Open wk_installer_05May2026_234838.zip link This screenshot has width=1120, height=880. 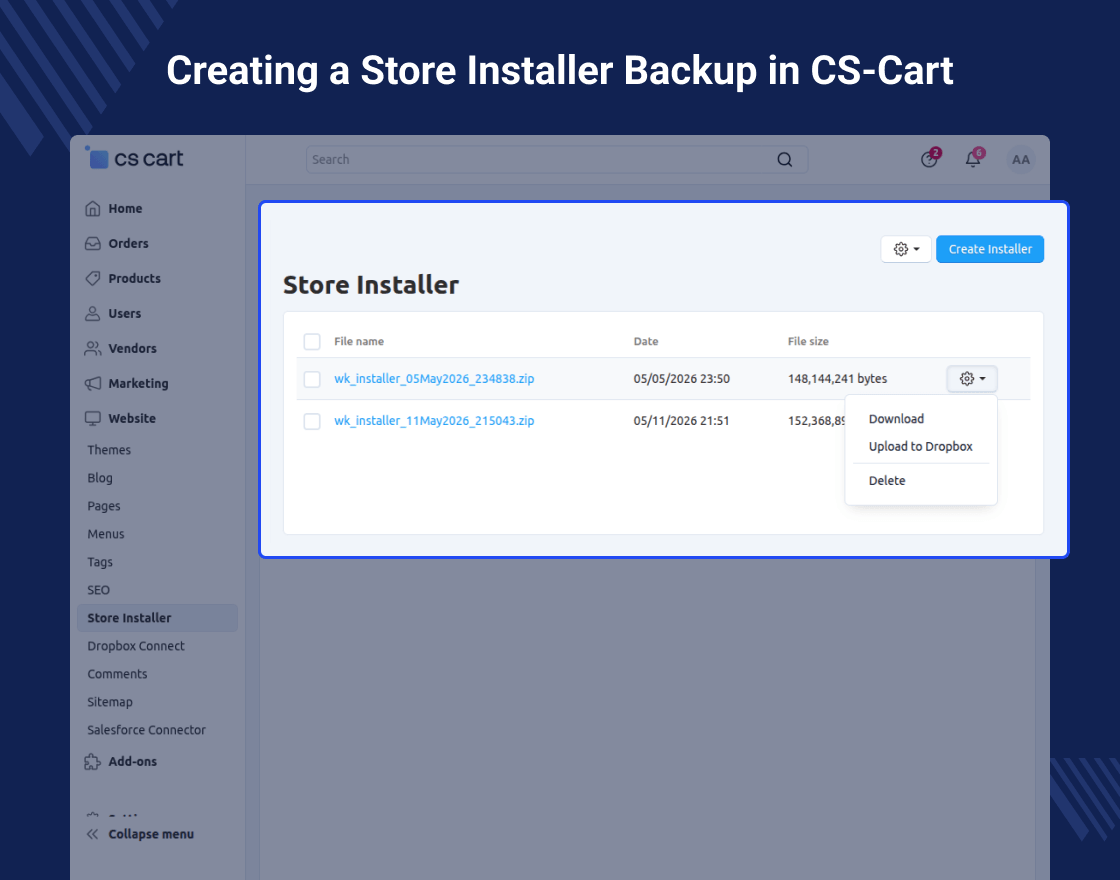[434, 379]
